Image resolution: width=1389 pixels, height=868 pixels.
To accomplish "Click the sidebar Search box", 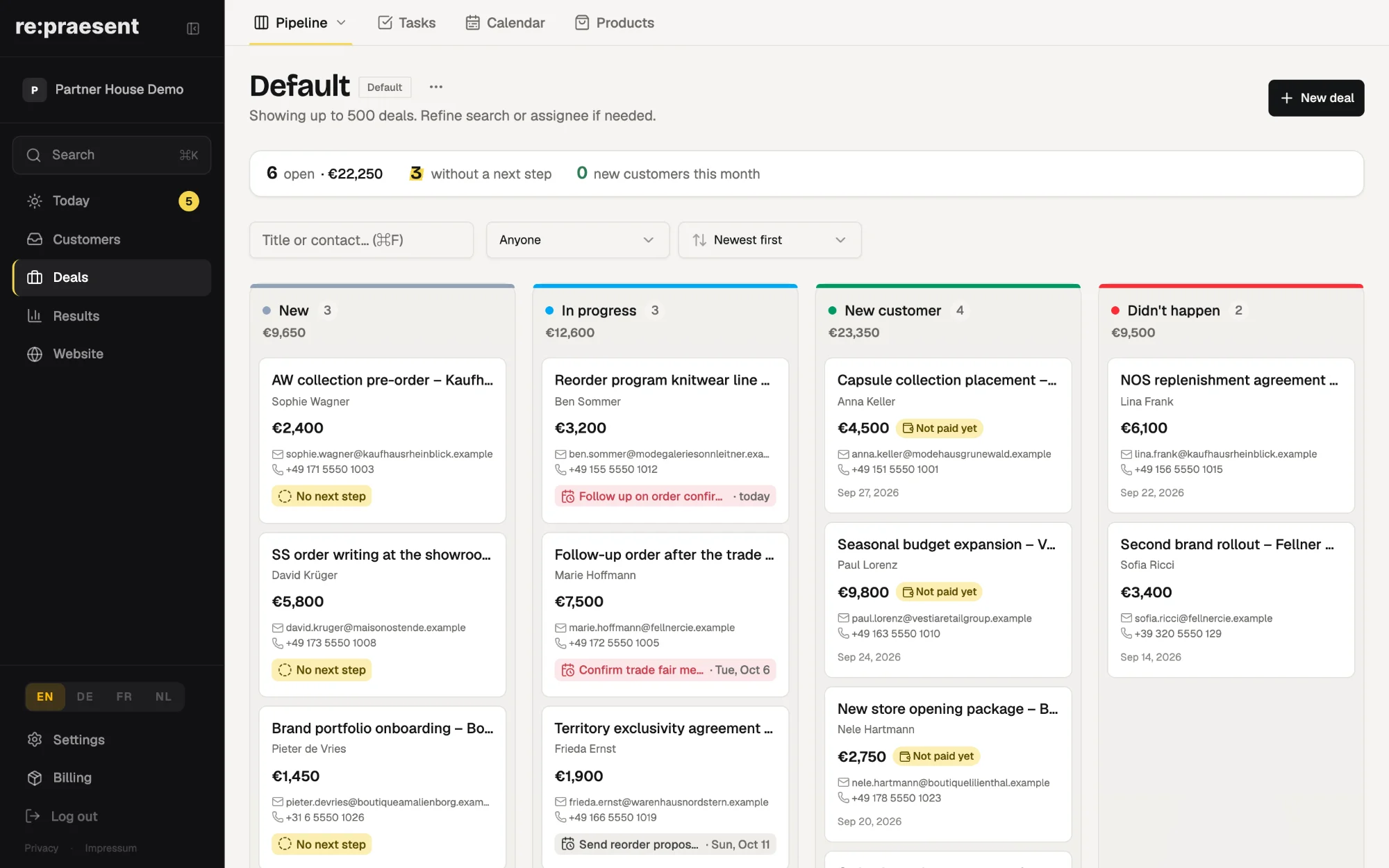I will 112,155.
